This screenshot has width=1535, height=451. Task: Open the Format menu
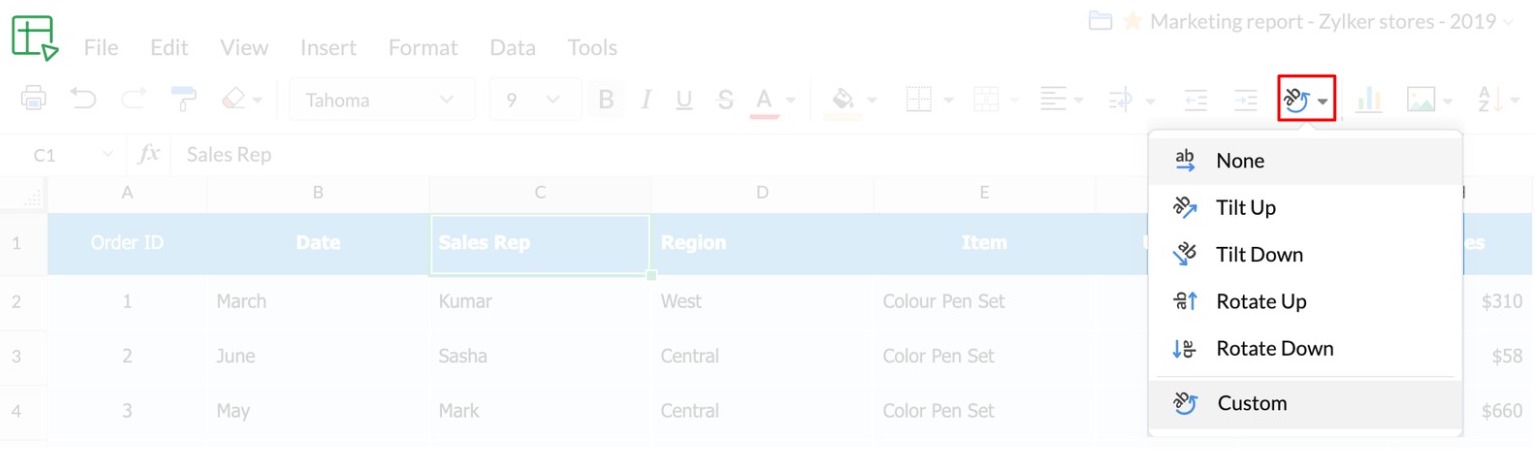tap(422, 47)
